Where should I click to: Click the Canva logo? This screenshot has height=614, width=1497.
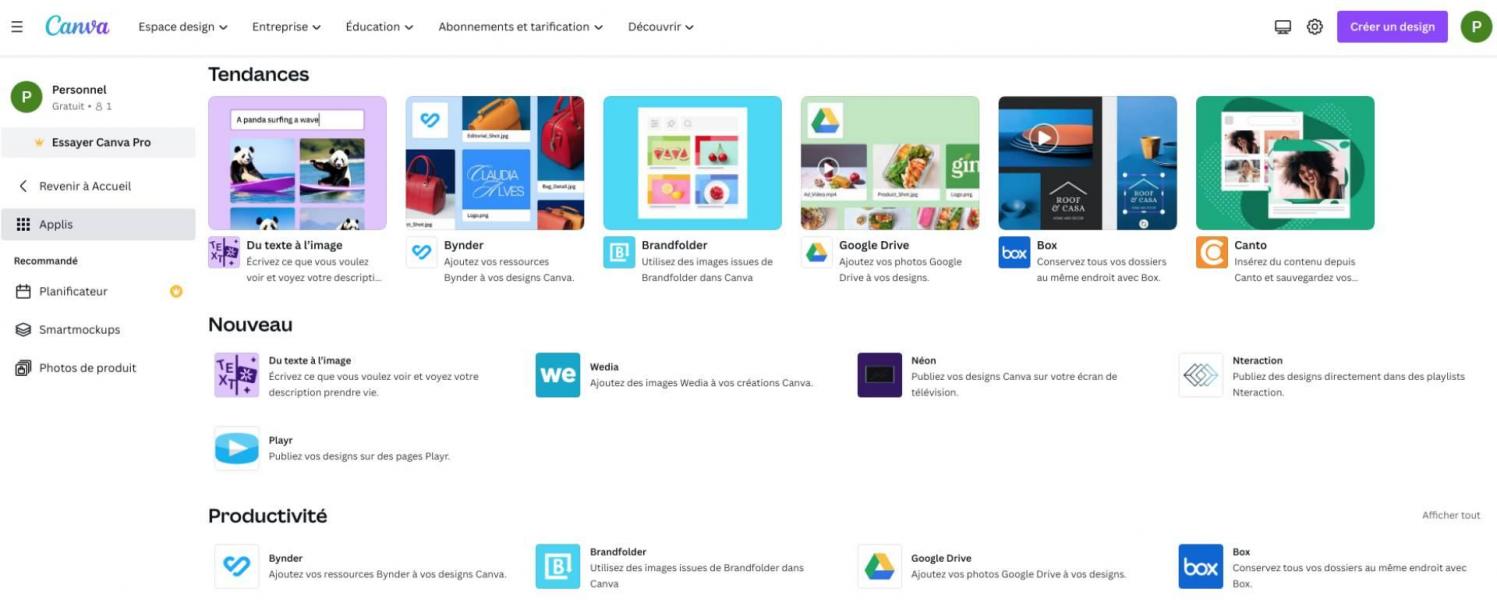click(x=77, y=27)
